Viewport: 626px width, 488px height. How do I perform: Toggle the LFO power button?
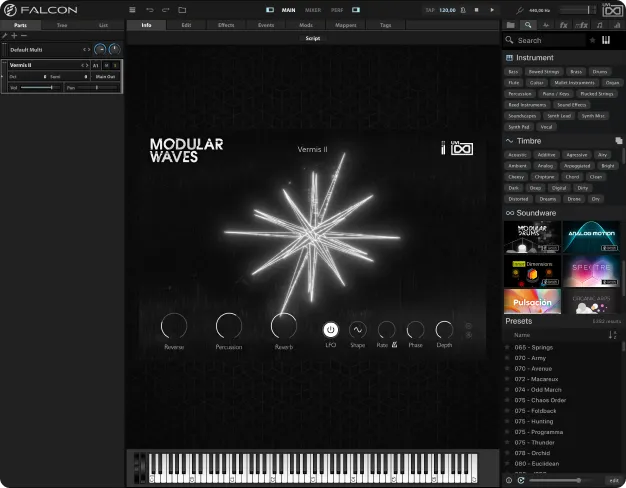pyautogui.click(x=330, y=329)
